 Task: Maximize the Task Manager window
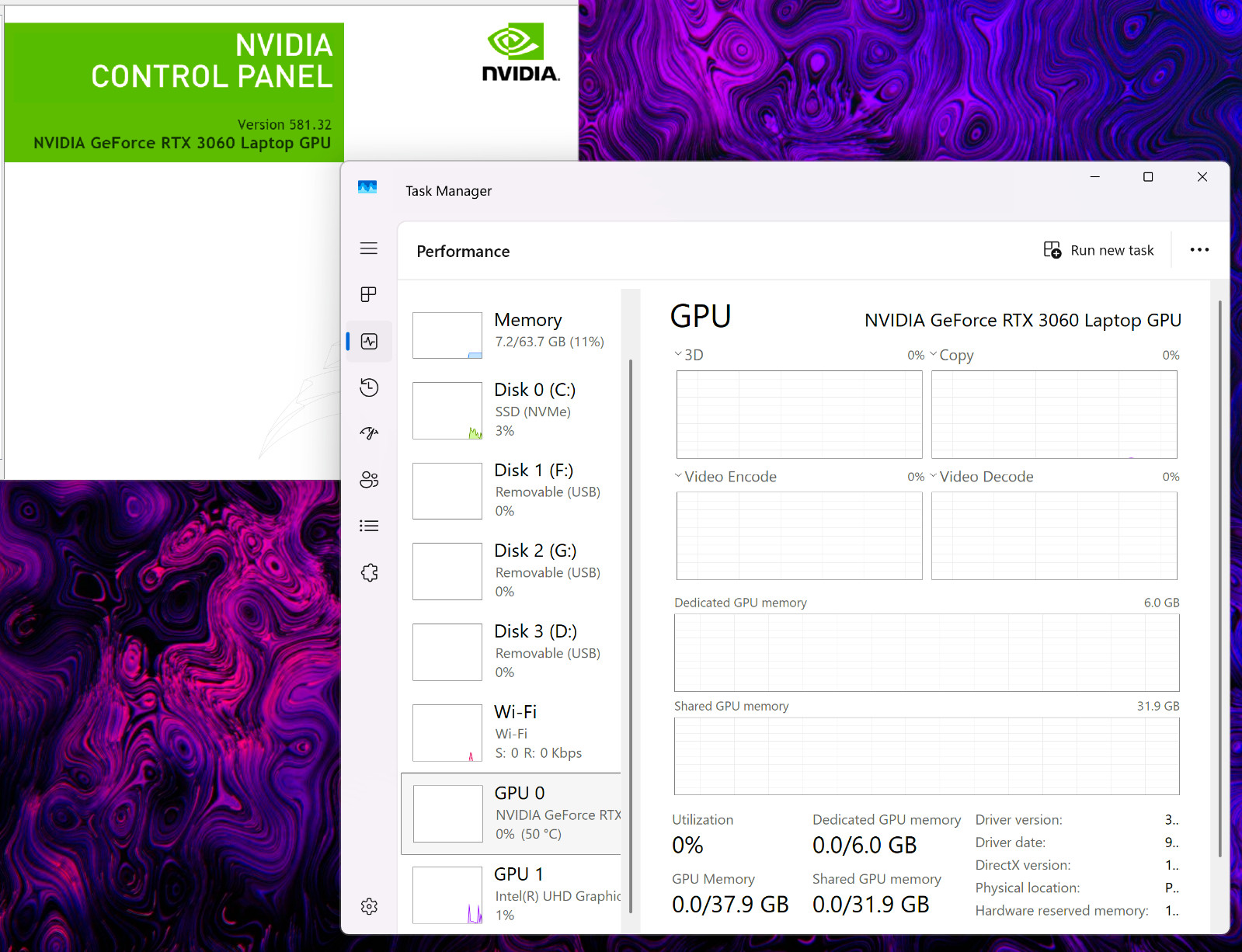click(x=1148, y=177)
